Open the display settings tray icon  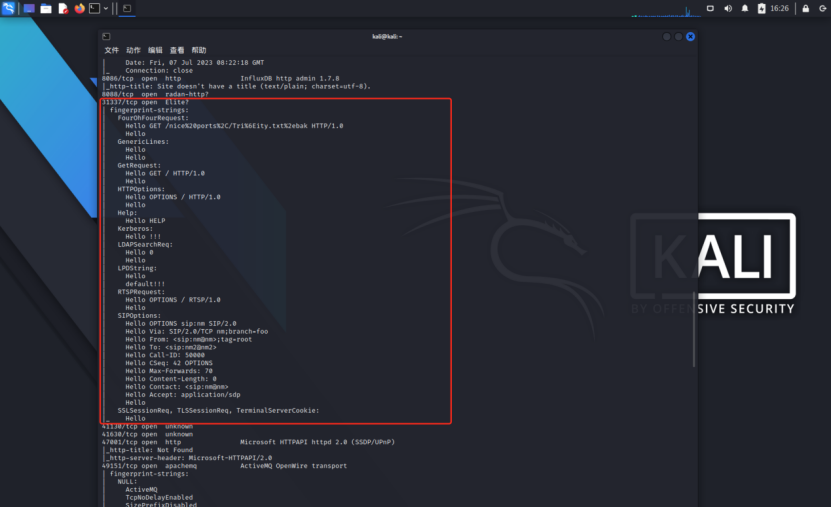click(x=710, y=8)
